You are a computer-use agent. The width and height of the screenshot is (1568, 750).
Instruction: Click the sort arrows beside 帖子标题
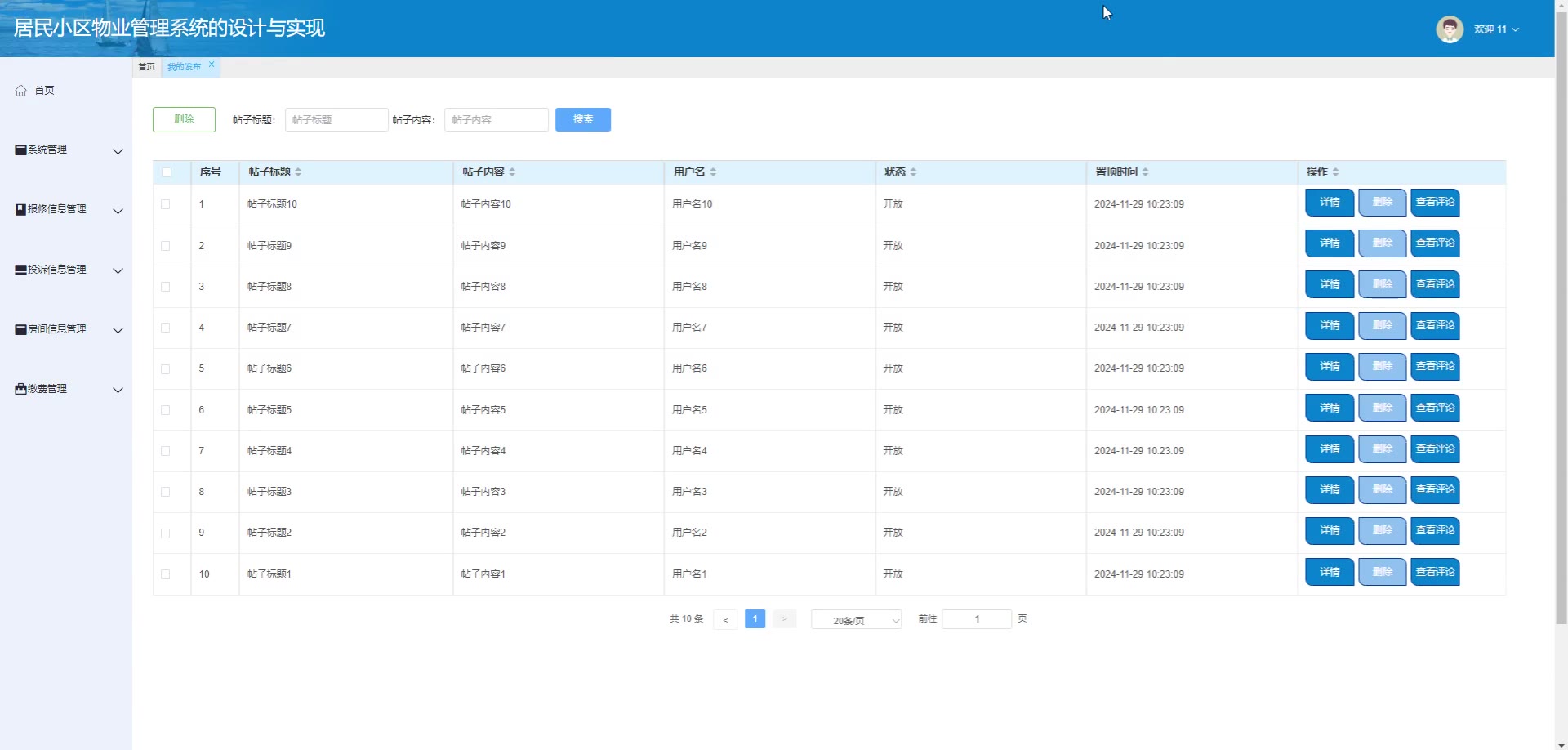point(298,172)
